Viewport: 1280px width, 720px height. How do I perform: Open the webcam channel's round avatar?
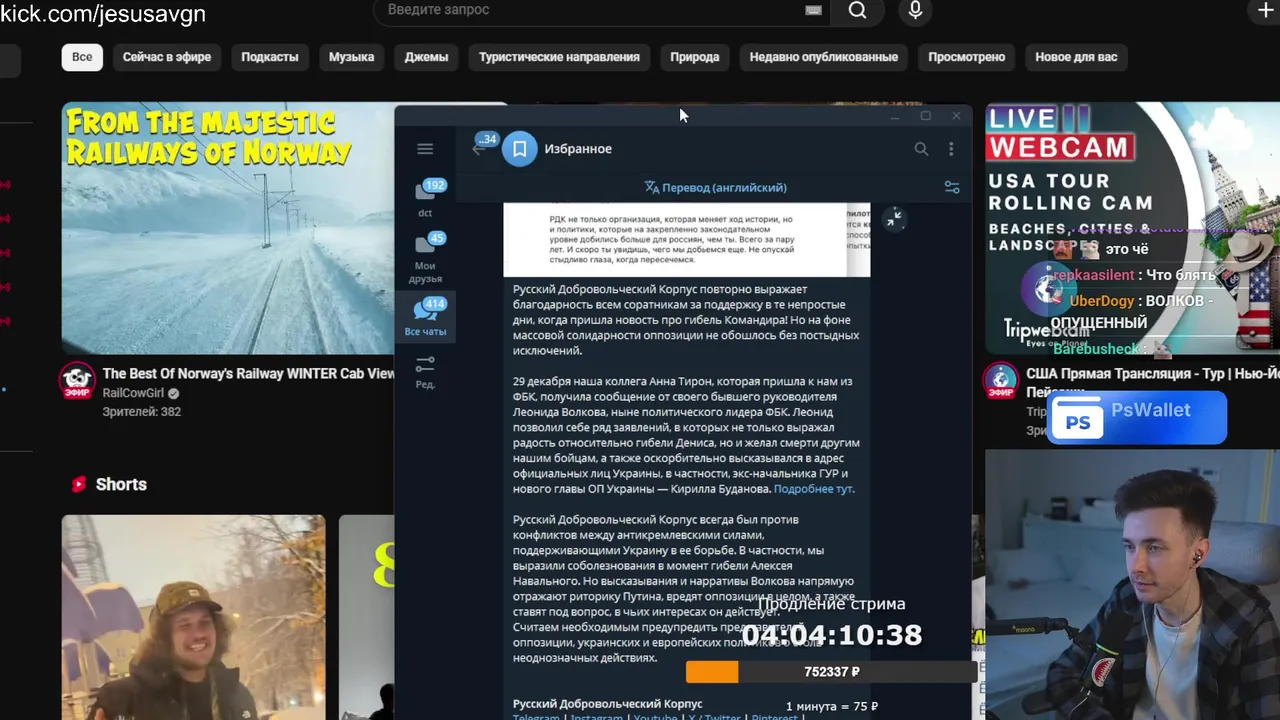(1001, 380)
